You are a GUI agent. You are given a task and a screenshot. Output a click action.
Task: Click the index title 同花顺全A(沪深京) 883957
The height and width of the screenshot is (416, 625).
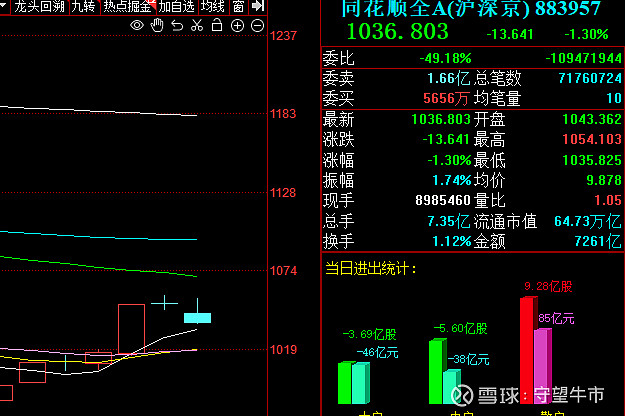[471, 9]
